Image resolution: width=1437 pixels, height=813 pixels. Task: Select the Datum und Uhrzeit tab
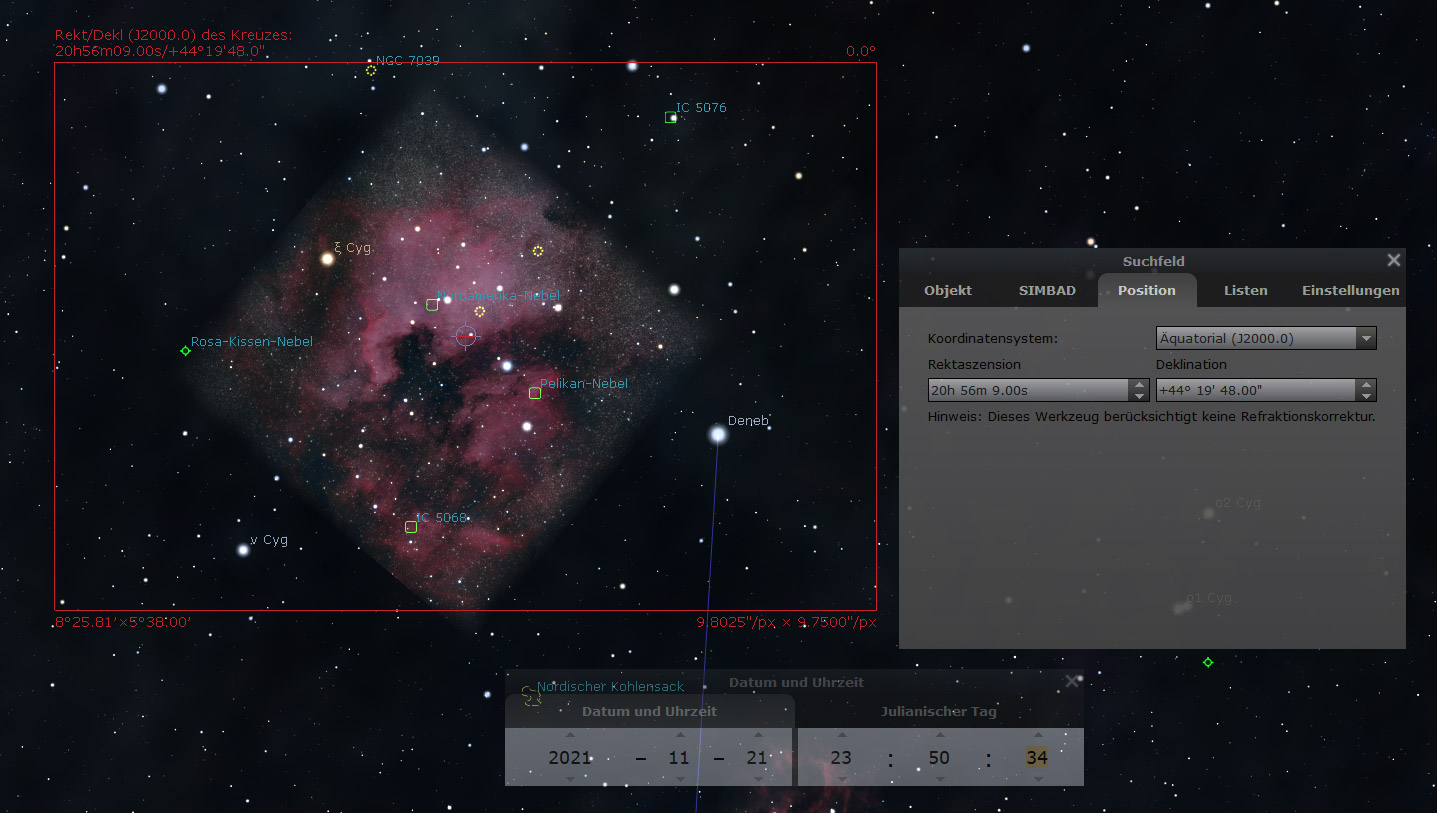click(649, 711)
